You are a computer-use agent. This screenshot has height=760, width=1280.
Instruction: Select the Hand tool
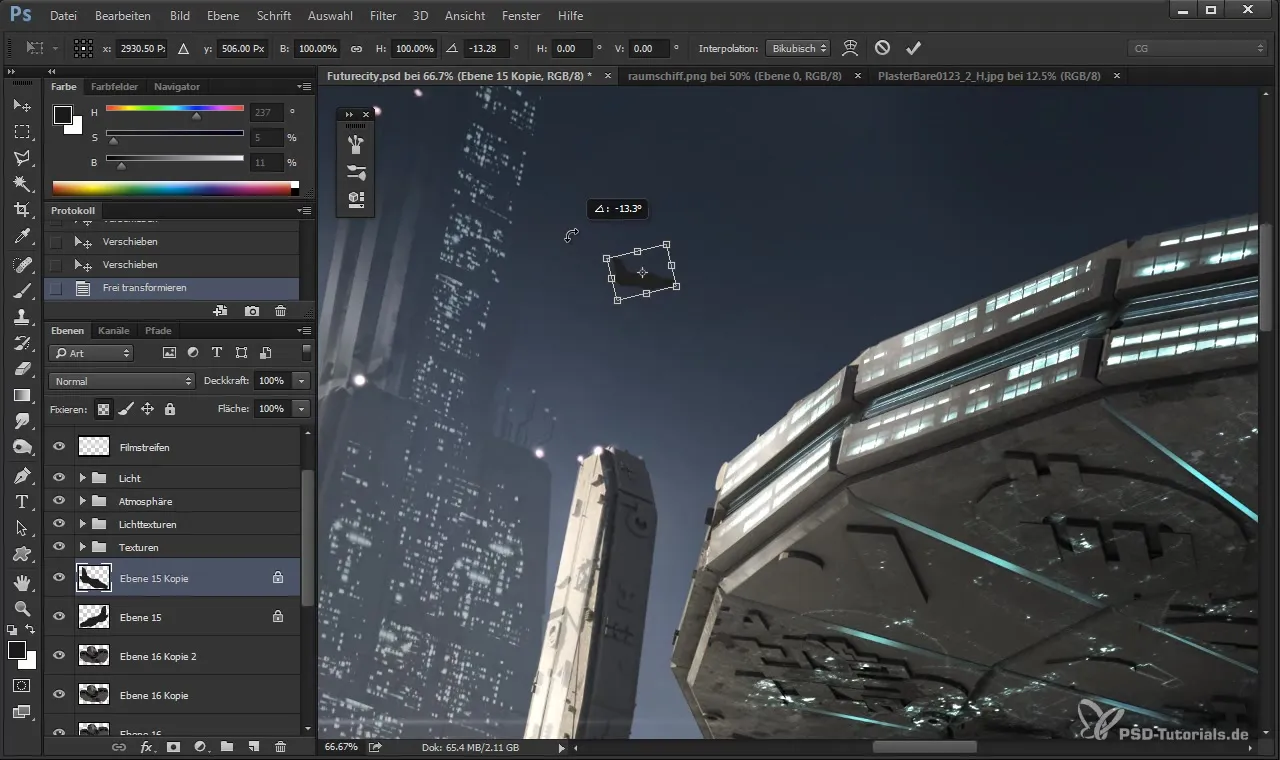(x=22, y=582)
